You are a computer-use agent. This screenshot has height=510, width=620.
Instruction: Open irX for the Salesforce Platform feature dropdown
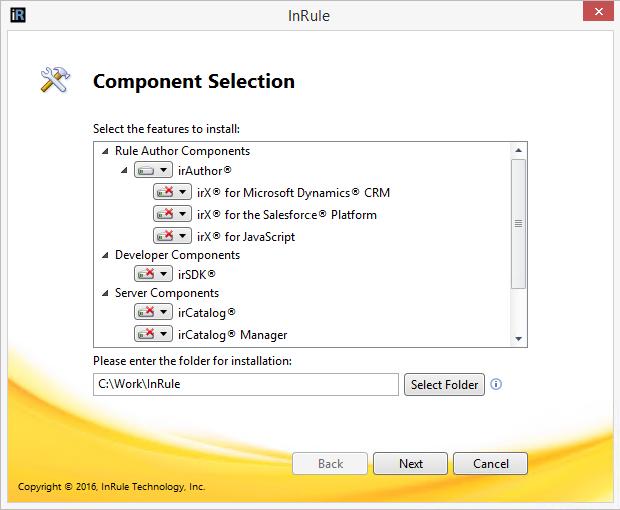(x=172, y=214)
